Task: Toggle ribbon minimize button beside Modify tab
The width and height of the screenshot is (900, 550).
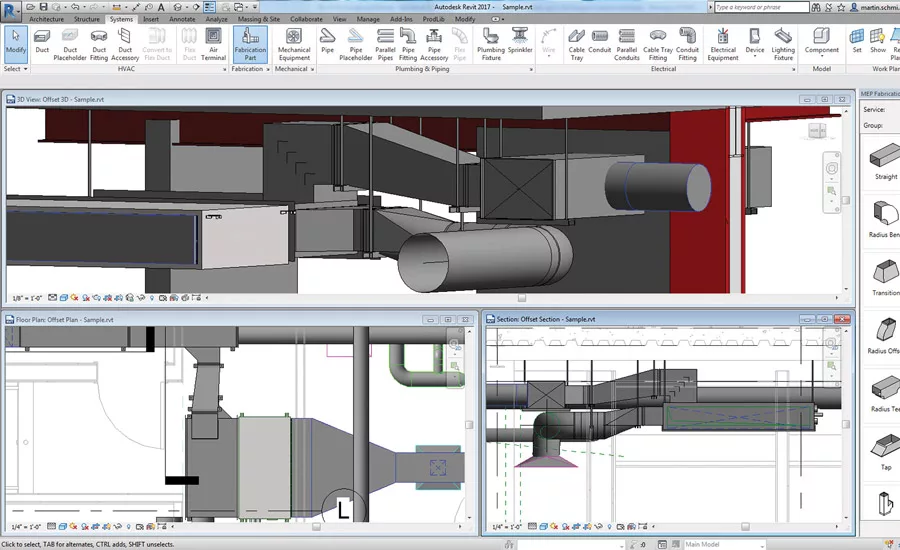Action: coord(496,19)
